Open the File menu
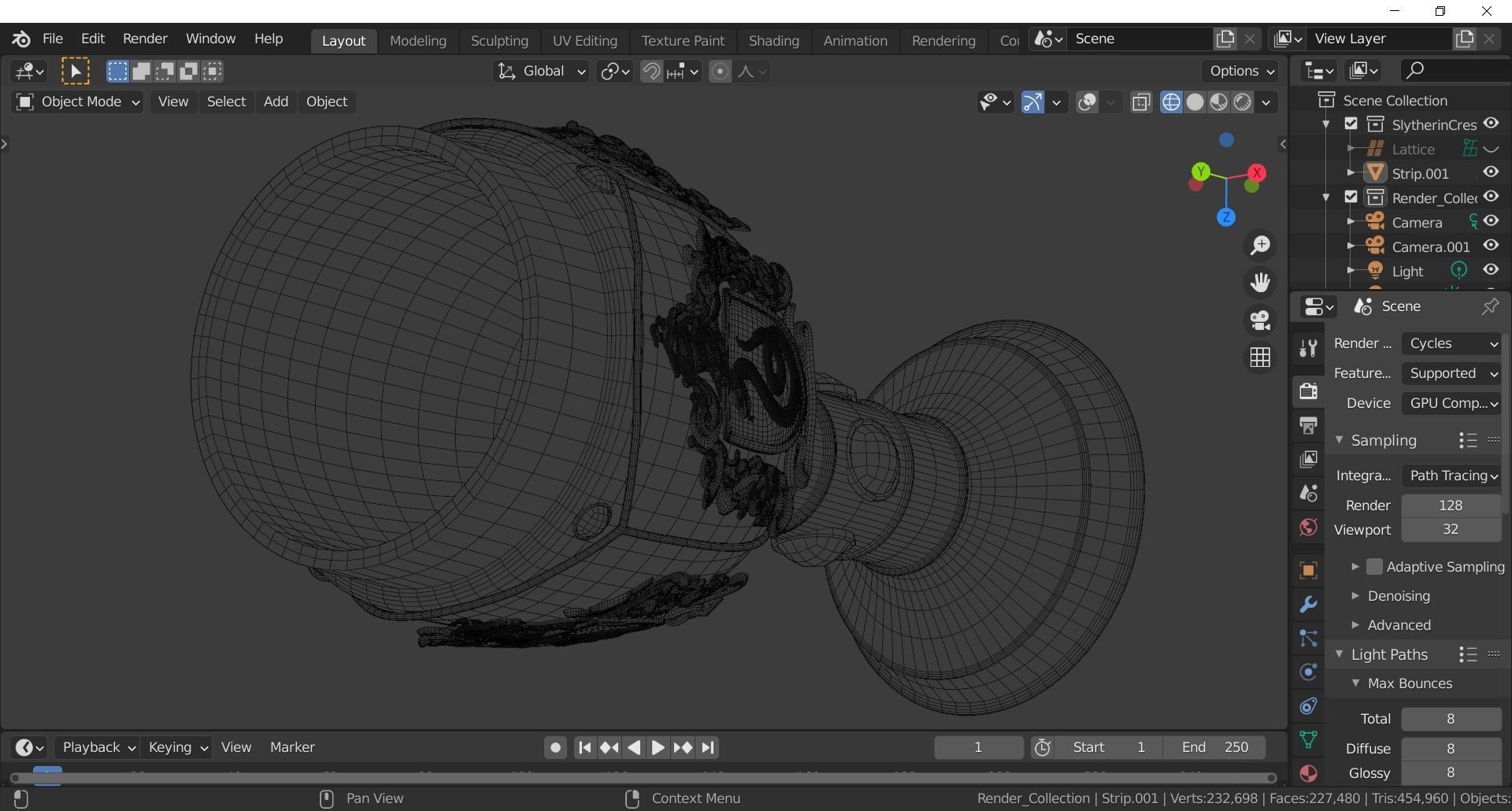Screen dimensions: 1512x811 pos(53,39)
